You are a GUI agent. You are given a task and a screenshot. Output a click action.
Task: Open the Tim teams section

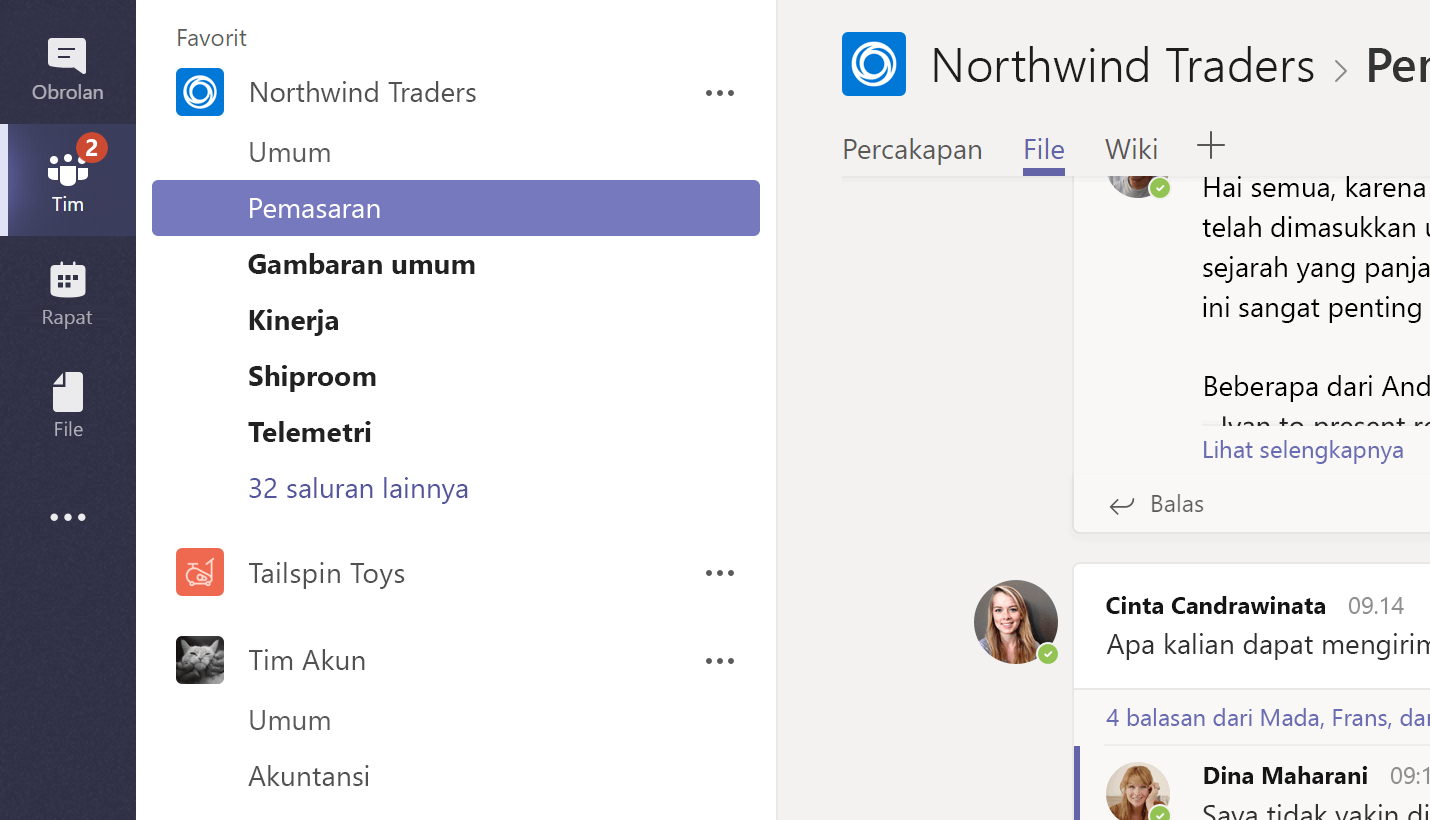(67, 180)
